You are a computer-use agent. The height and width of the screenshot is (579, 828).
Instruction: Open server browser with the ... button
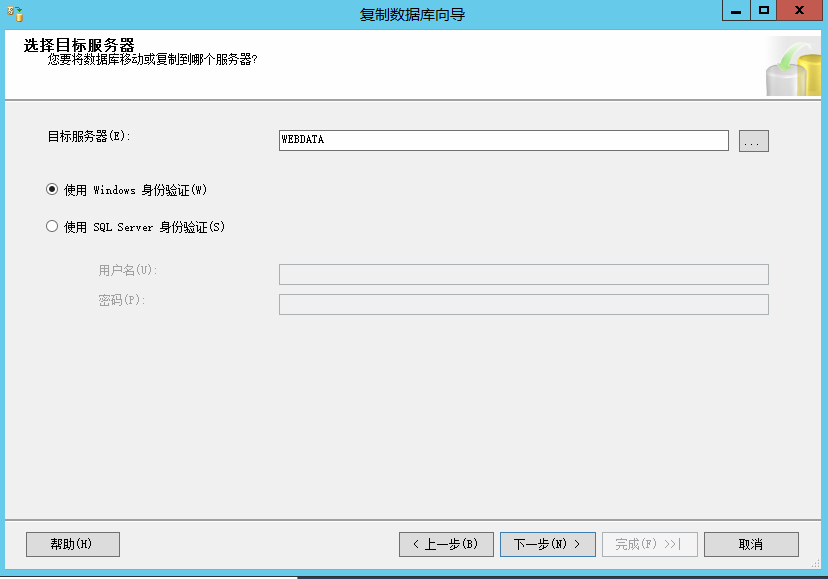click(x=753, y=141)
